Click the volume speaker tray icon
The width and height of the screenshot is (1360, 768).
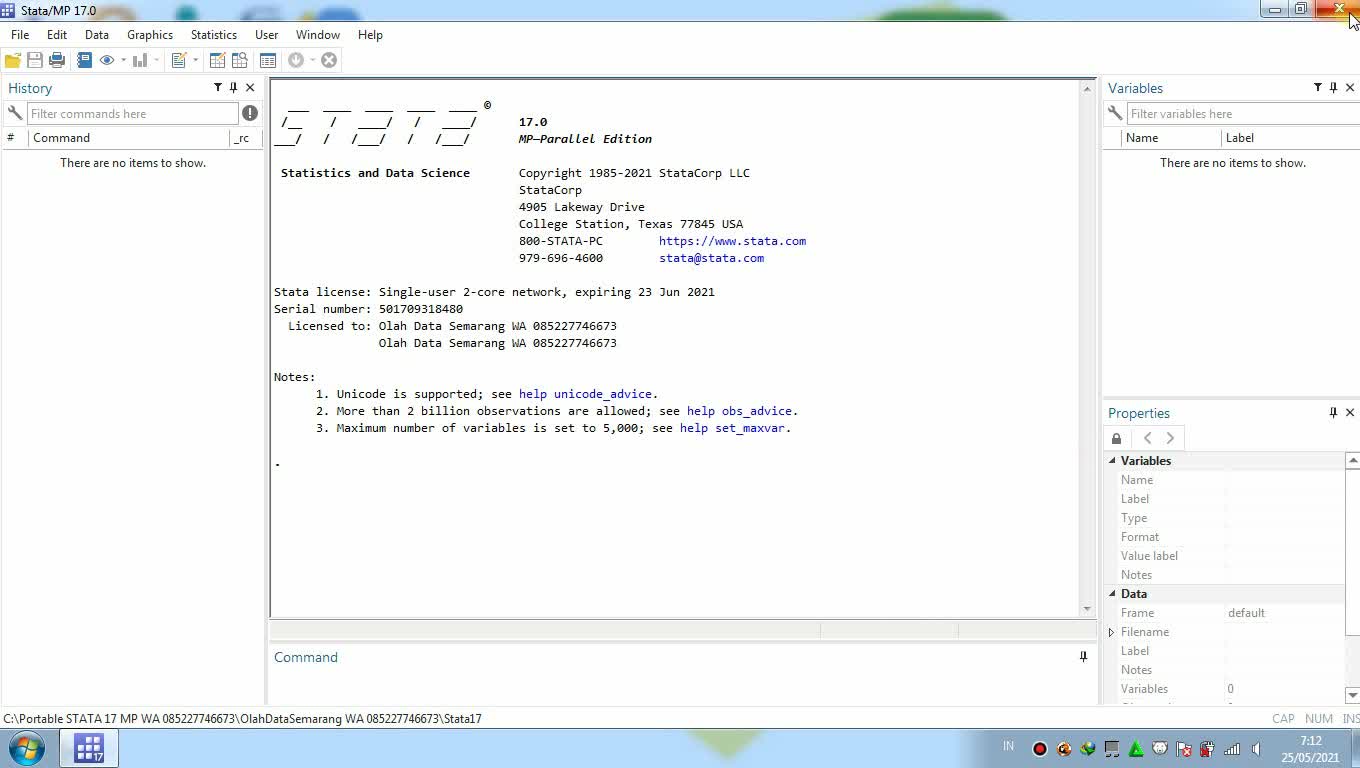[1256, 749]
